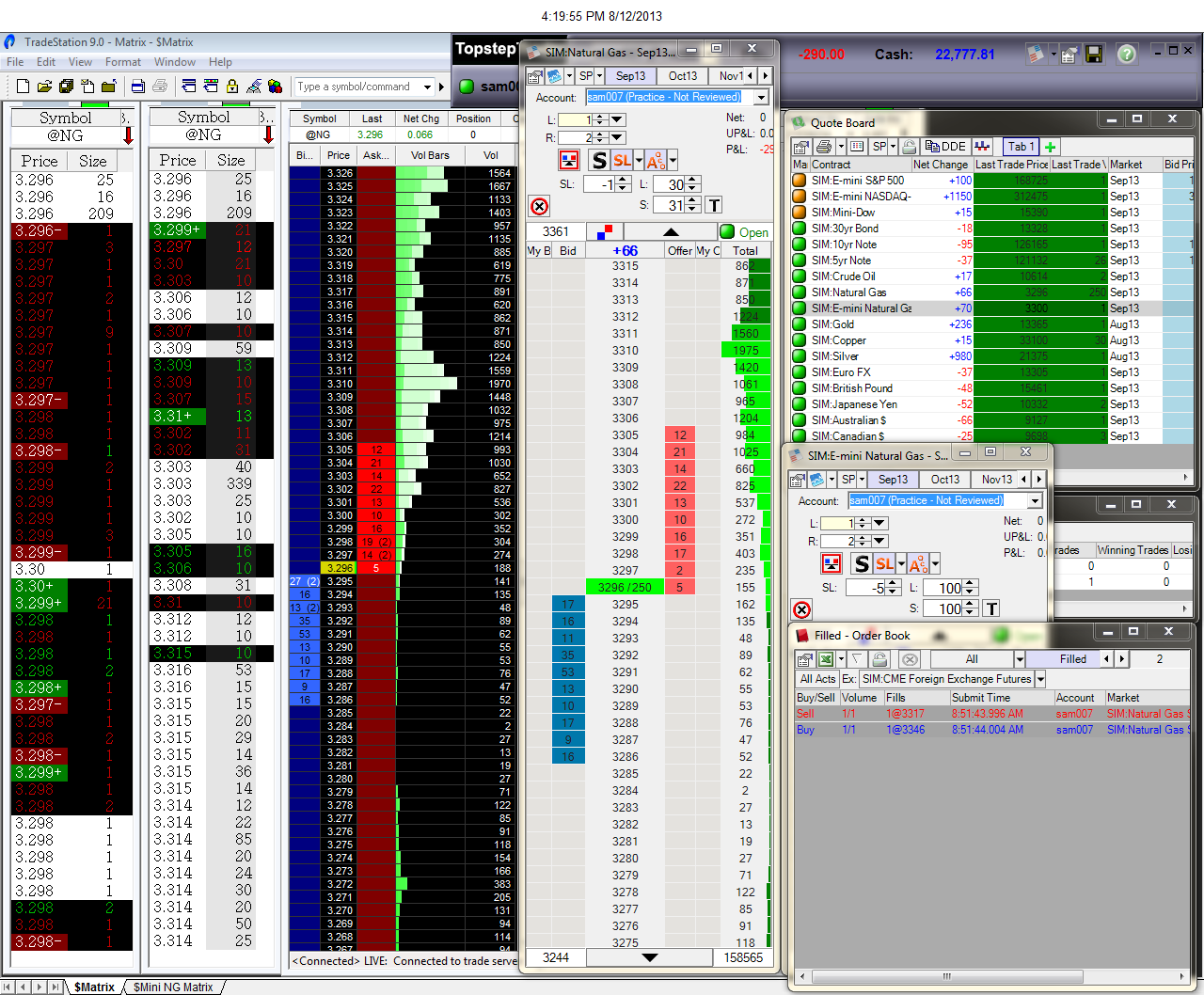Click the Contract column header in Quote Board
The image size is (1204, 995).
(x=860, y=165)
